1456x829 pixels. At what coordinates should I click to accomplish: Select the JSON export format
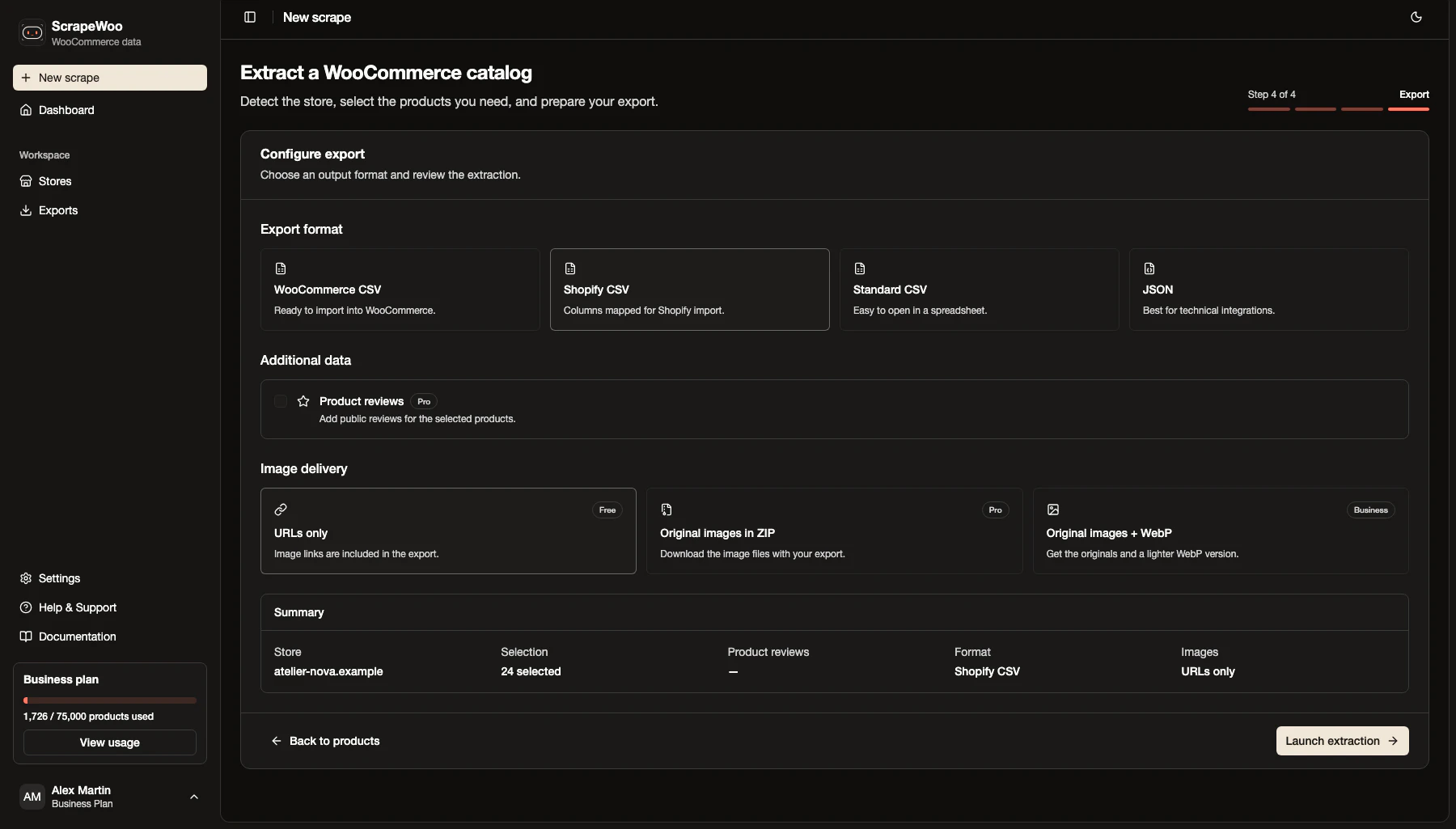[x=1269, y=290]
